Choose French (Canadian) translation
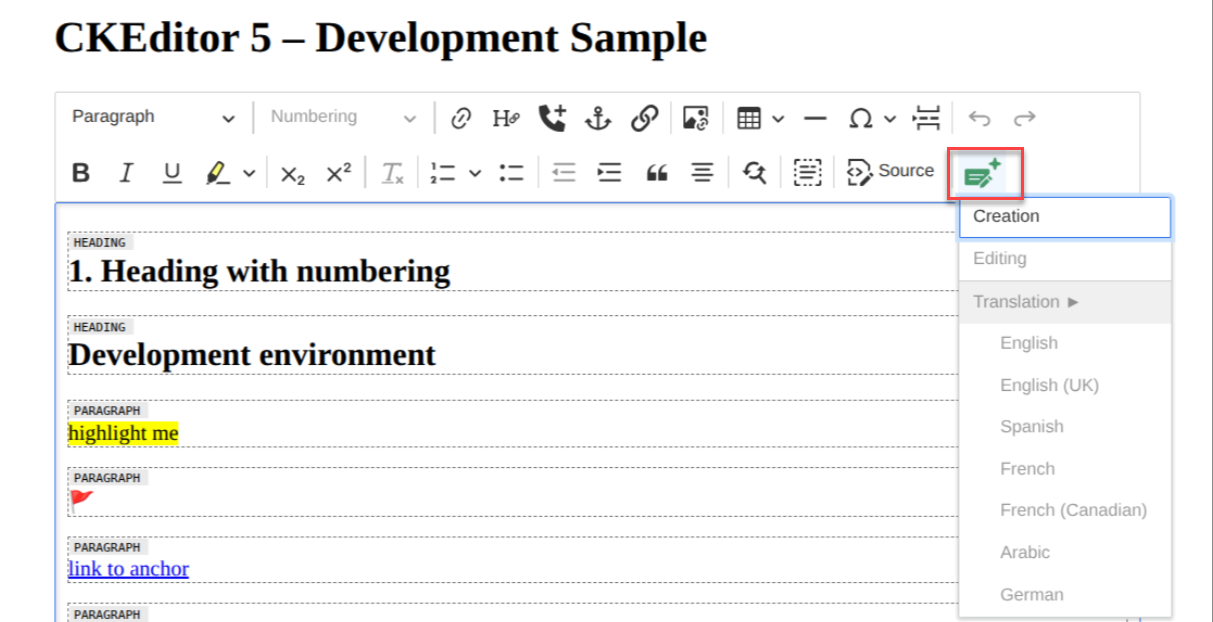 click(x=1065, y=510)
